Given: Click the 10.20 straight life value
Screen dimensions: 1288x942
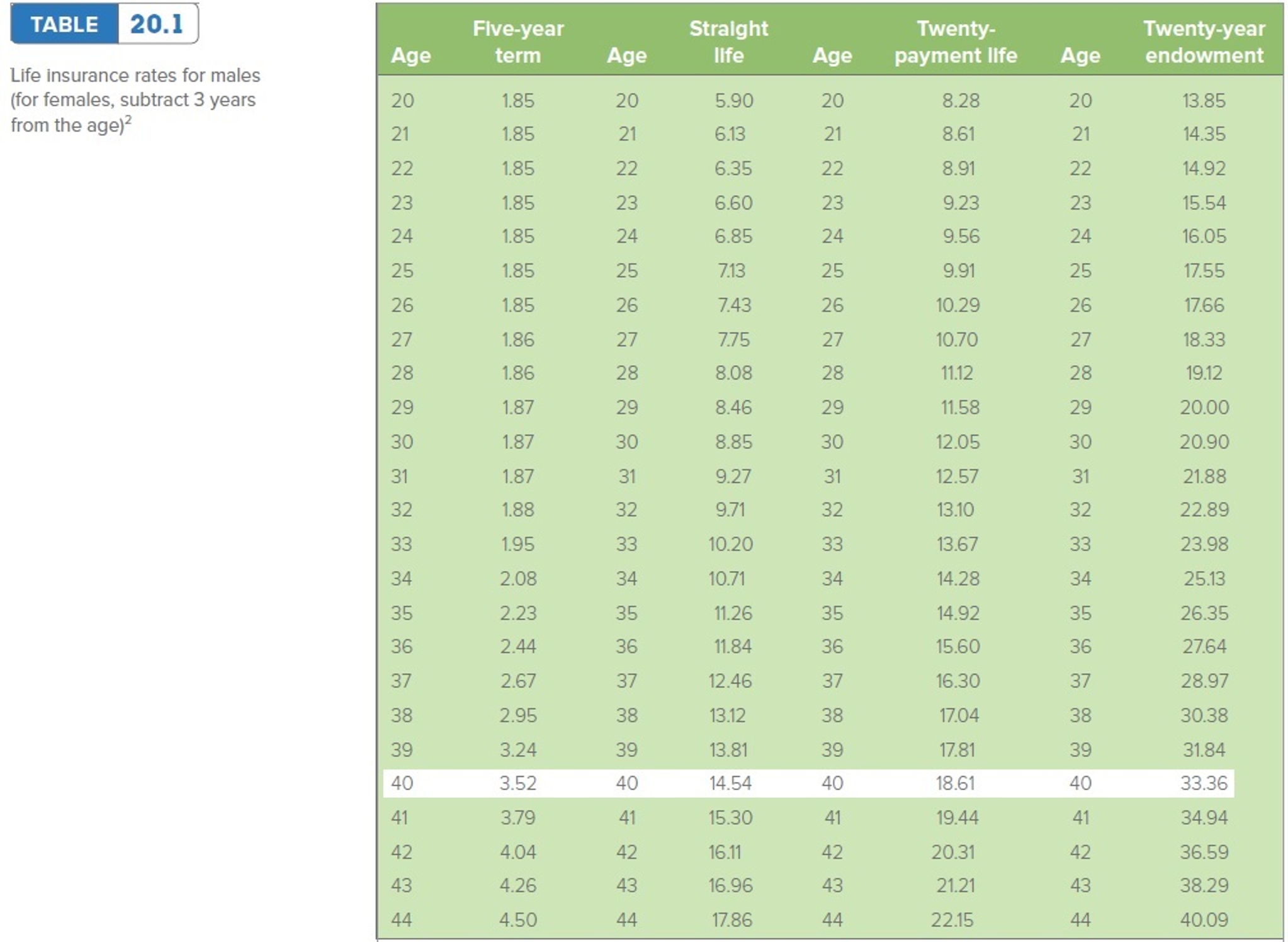Looking at the screenshot, I should (730, 544).
